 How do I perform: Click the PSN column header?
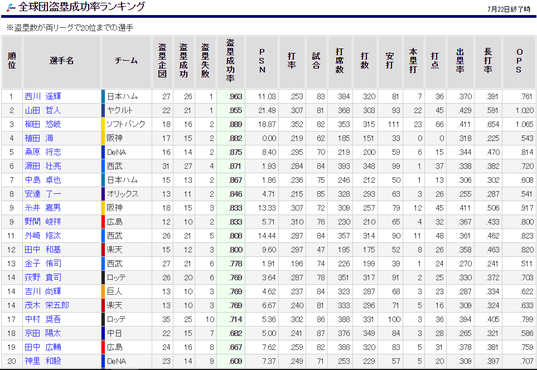262,61
